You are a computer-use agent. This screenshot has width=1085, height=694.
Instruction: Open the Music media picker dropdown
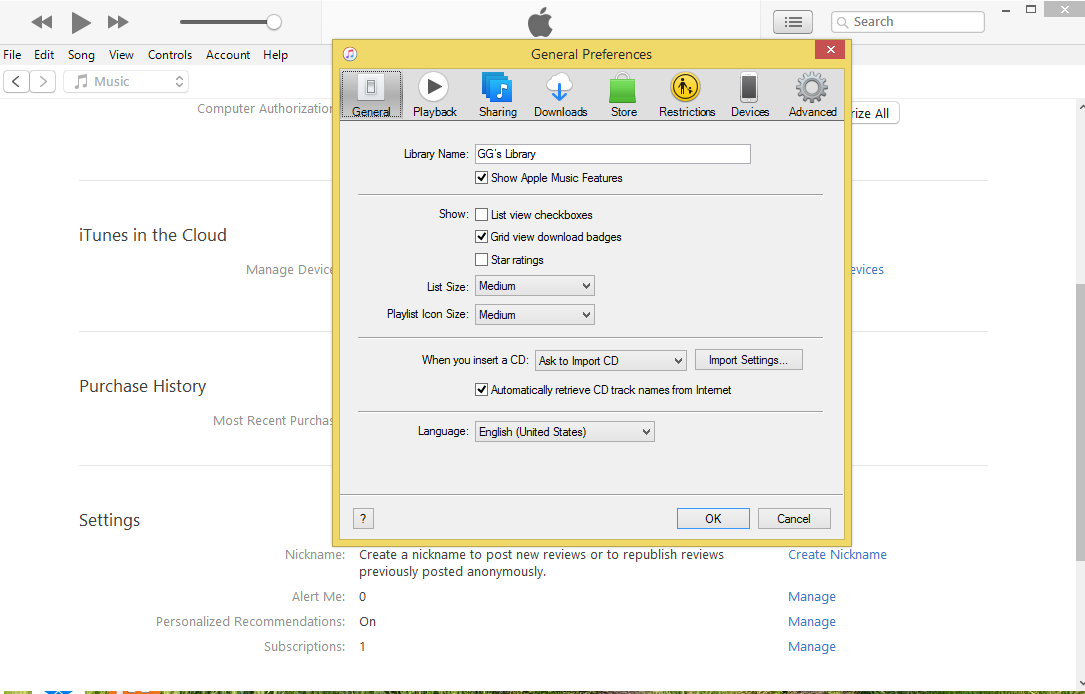tap(126, 82)
